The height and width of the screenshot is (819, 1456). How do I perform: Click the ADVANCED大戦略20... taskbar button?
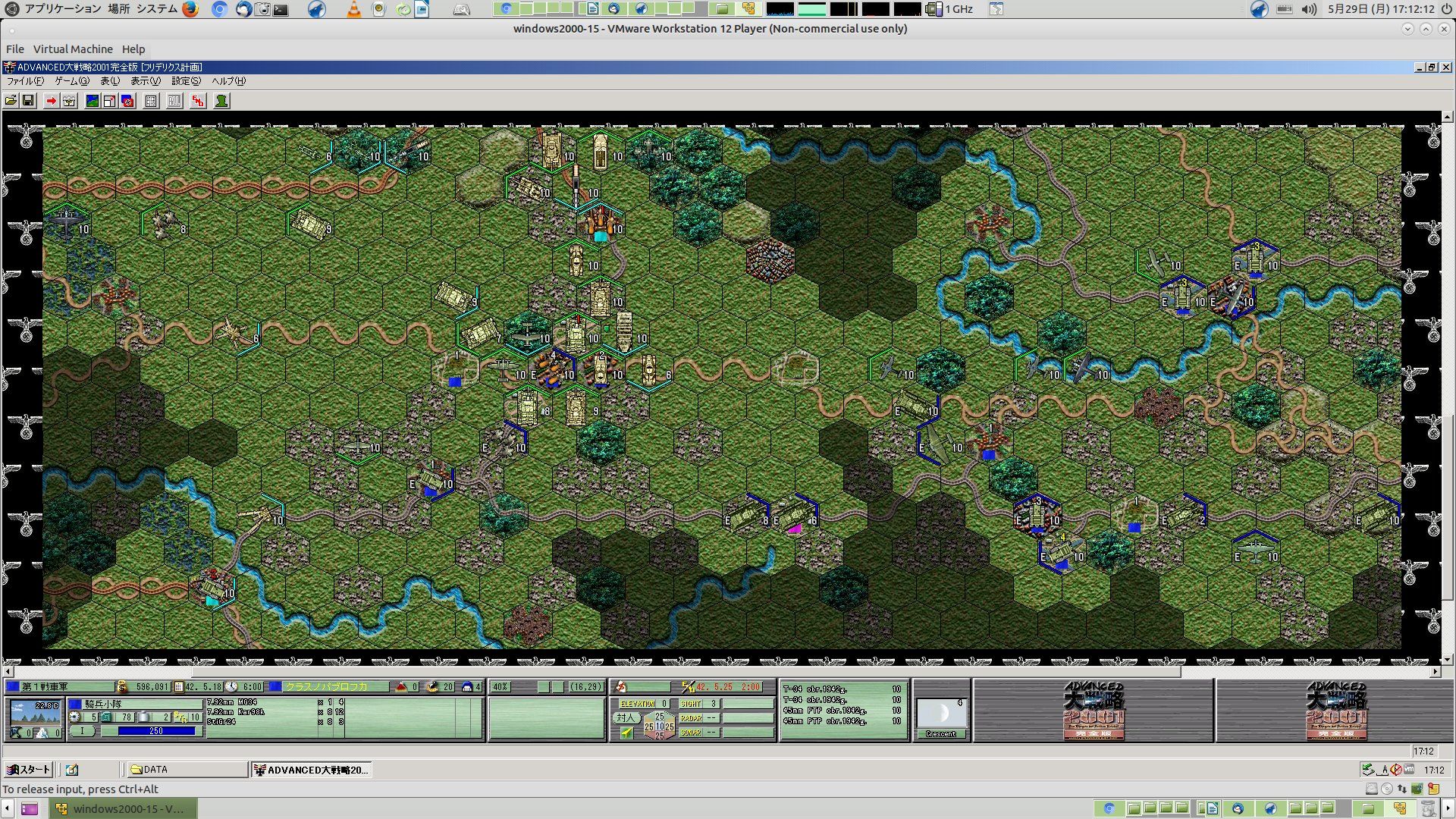point(311,770)
